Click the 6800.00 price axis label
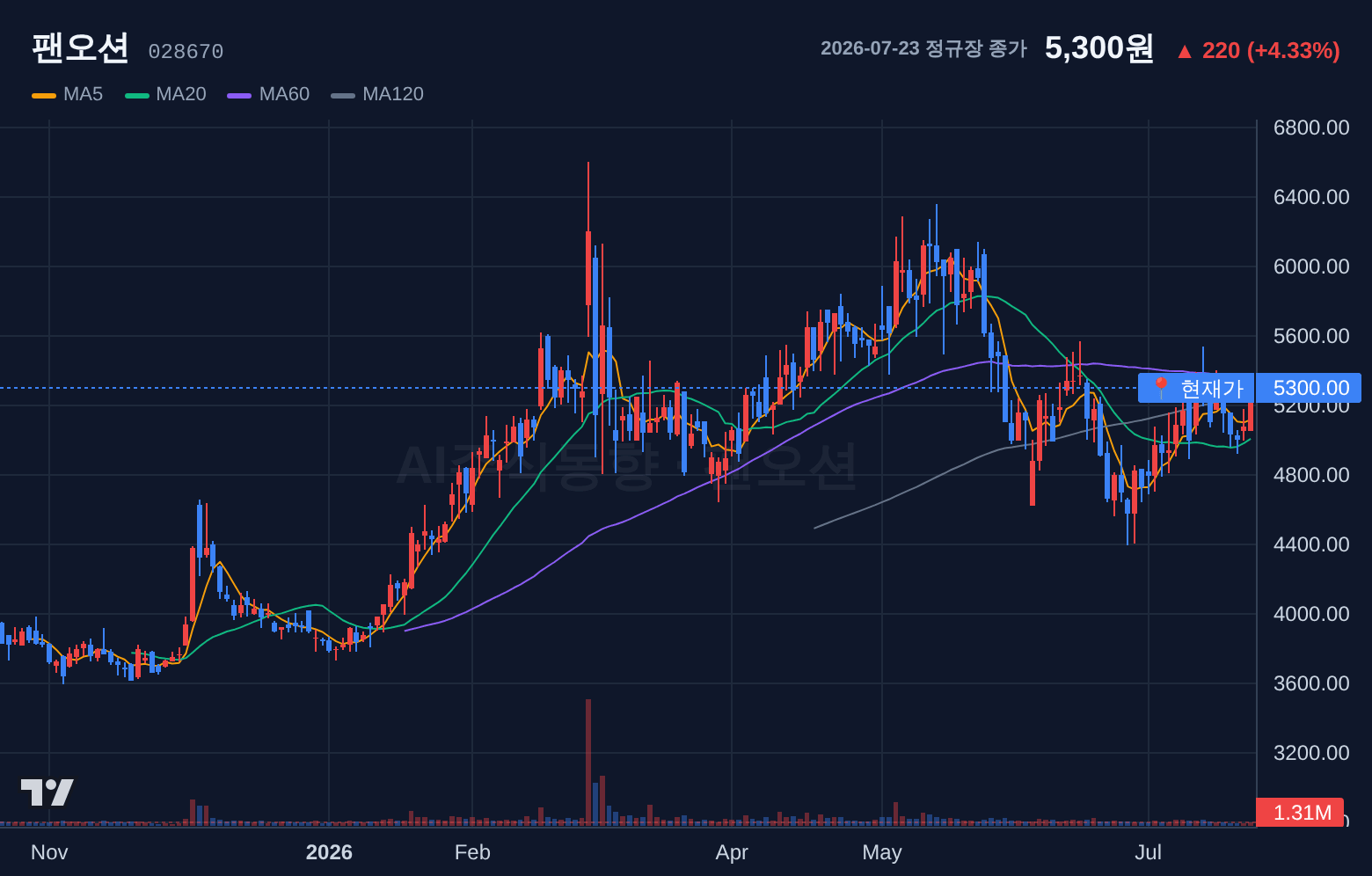Screen dimensions: 1372x876 [1311, 128]
